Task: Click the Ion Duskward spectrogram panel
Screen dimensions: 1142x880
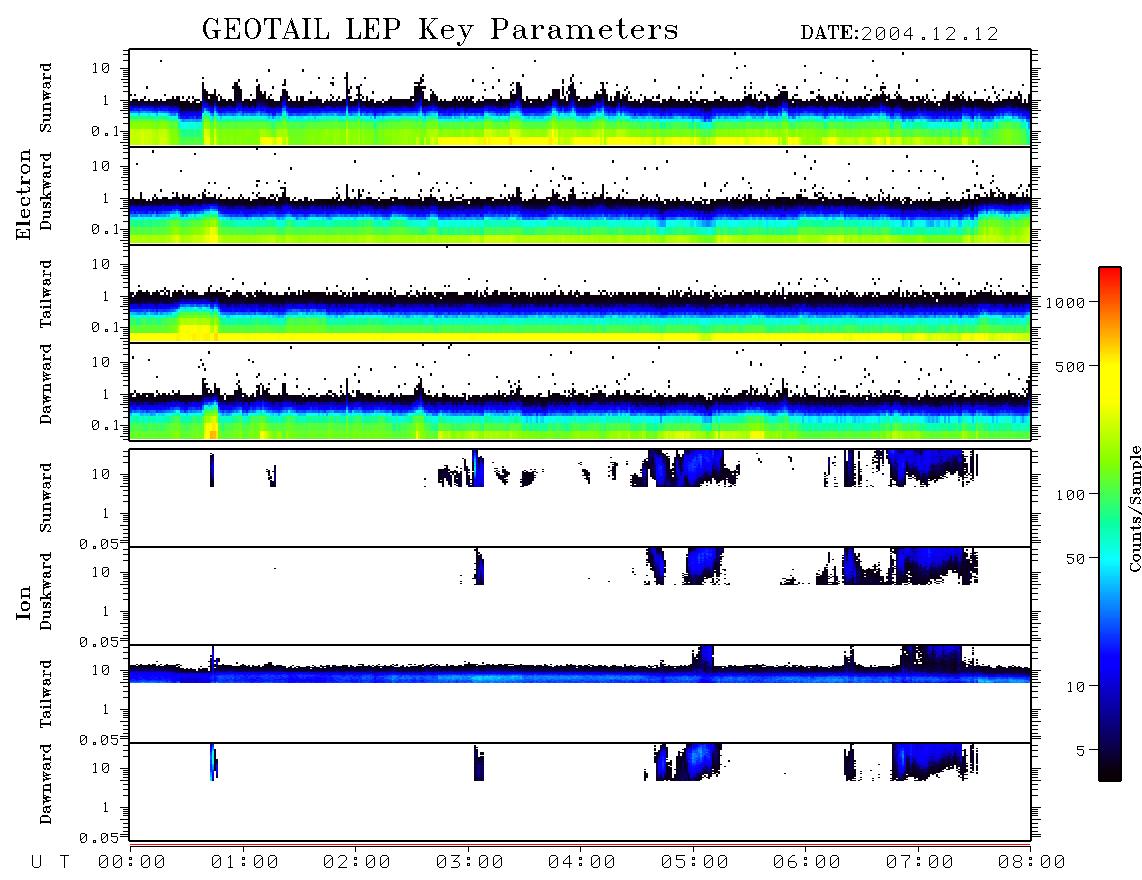Action: tap(580, 595)
